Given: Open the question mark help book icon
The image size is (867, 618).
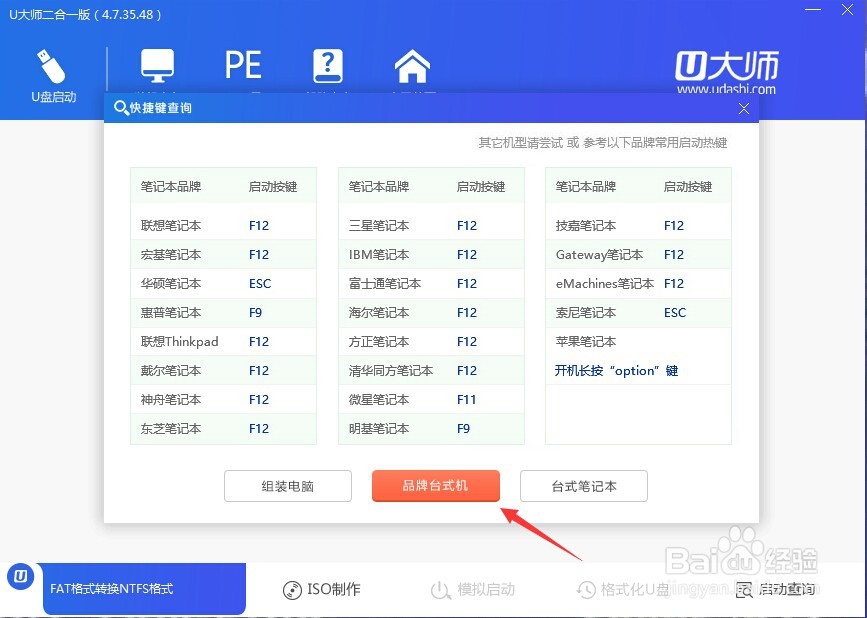Looking at the screenshot, I should click(328, 66).
